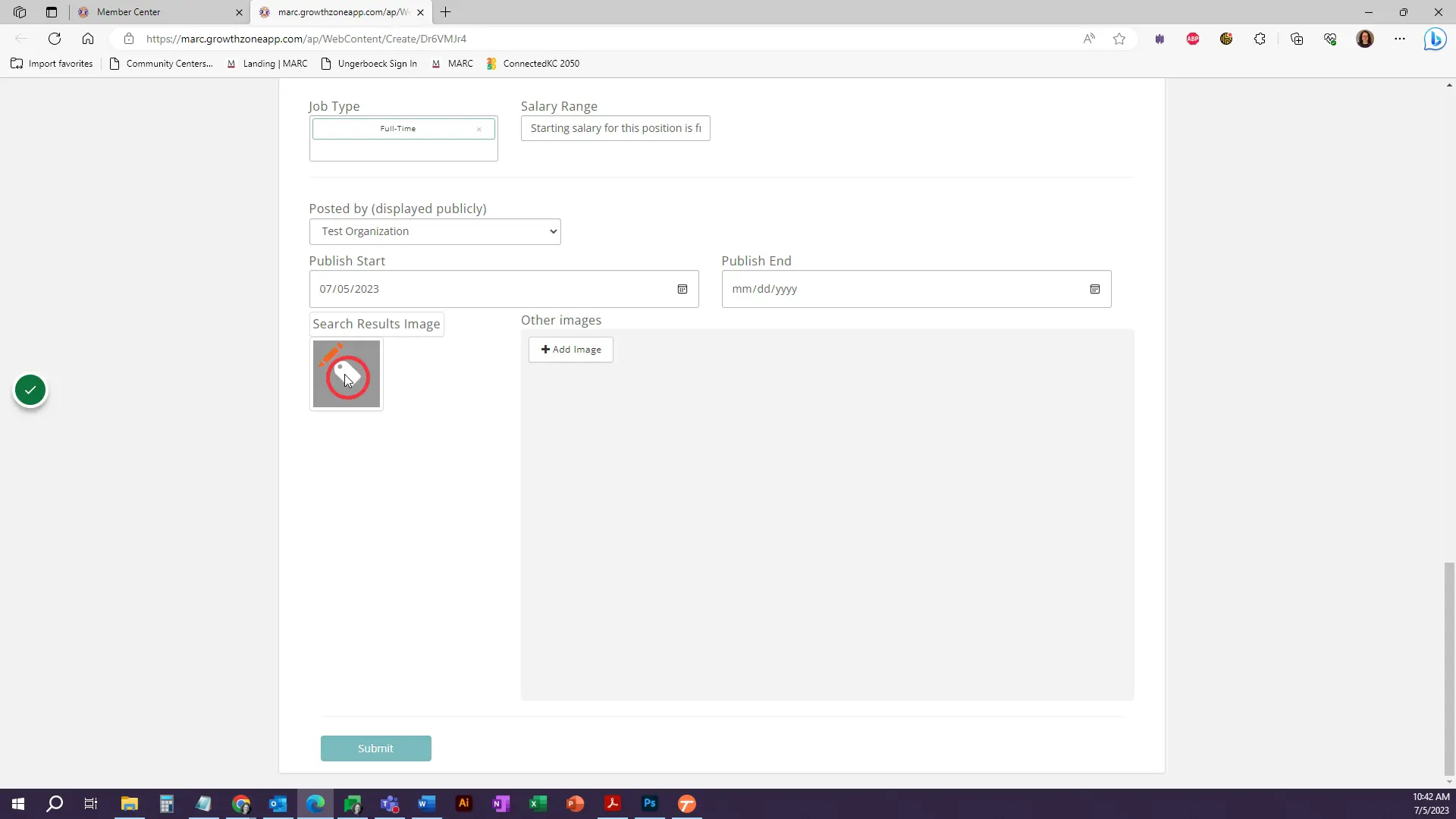
Task: Click the Search Results Image thumbnail
Action: (347, 374)
